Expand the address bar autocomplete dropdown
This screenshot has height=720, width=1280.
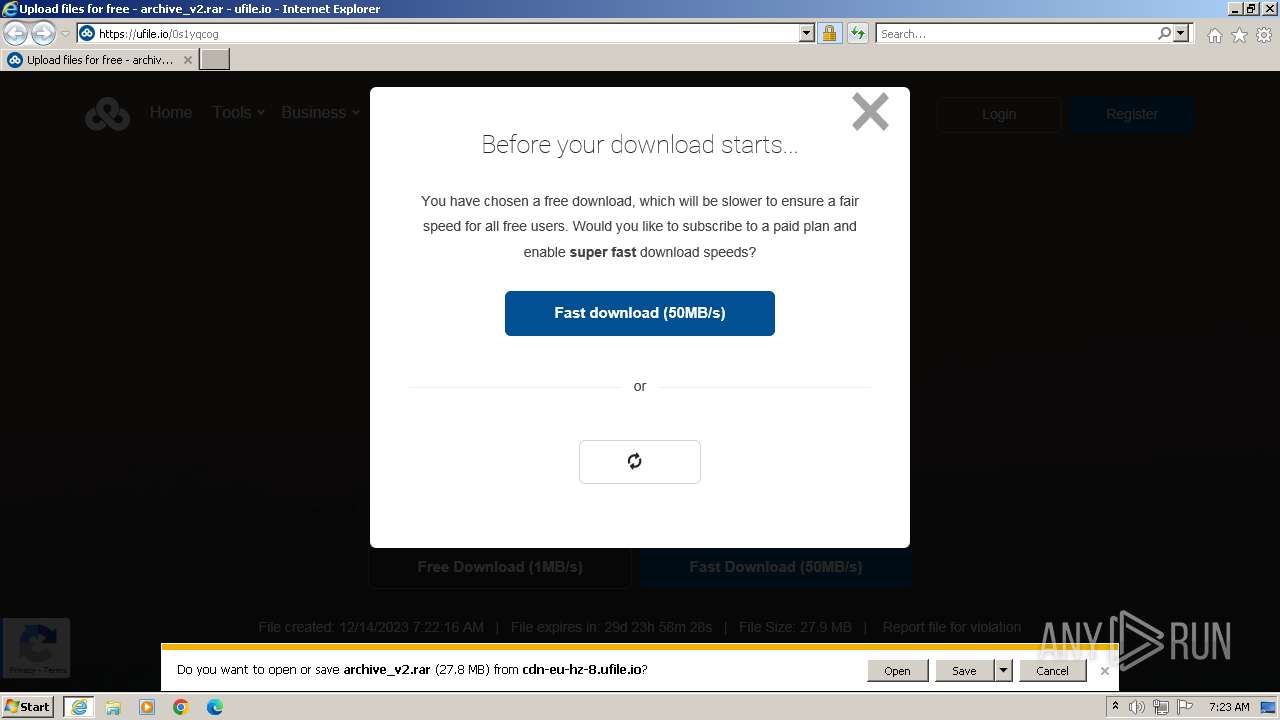pos(807,33)
